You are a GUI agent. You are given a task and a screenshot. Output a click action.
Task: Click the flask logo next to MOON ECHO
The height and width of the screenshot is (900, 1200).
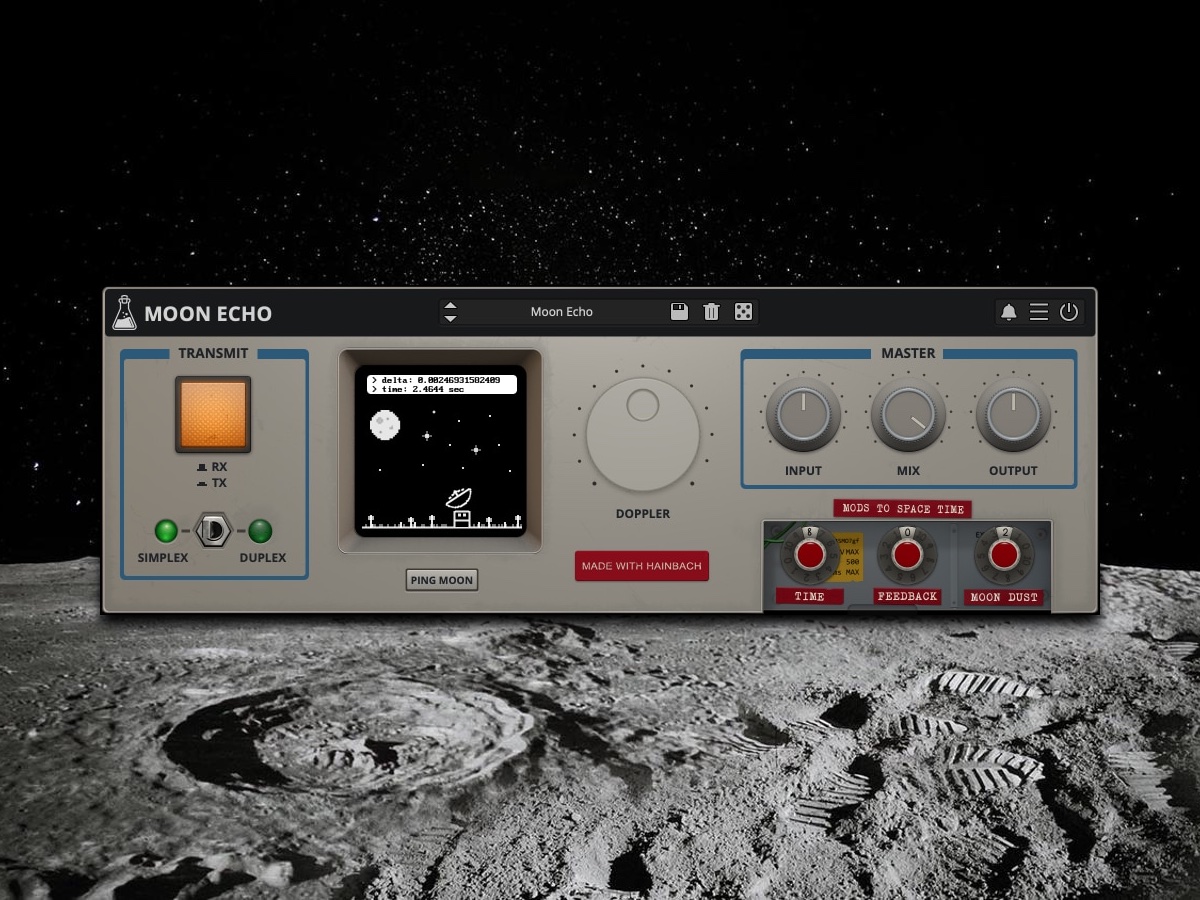[123, 311]
